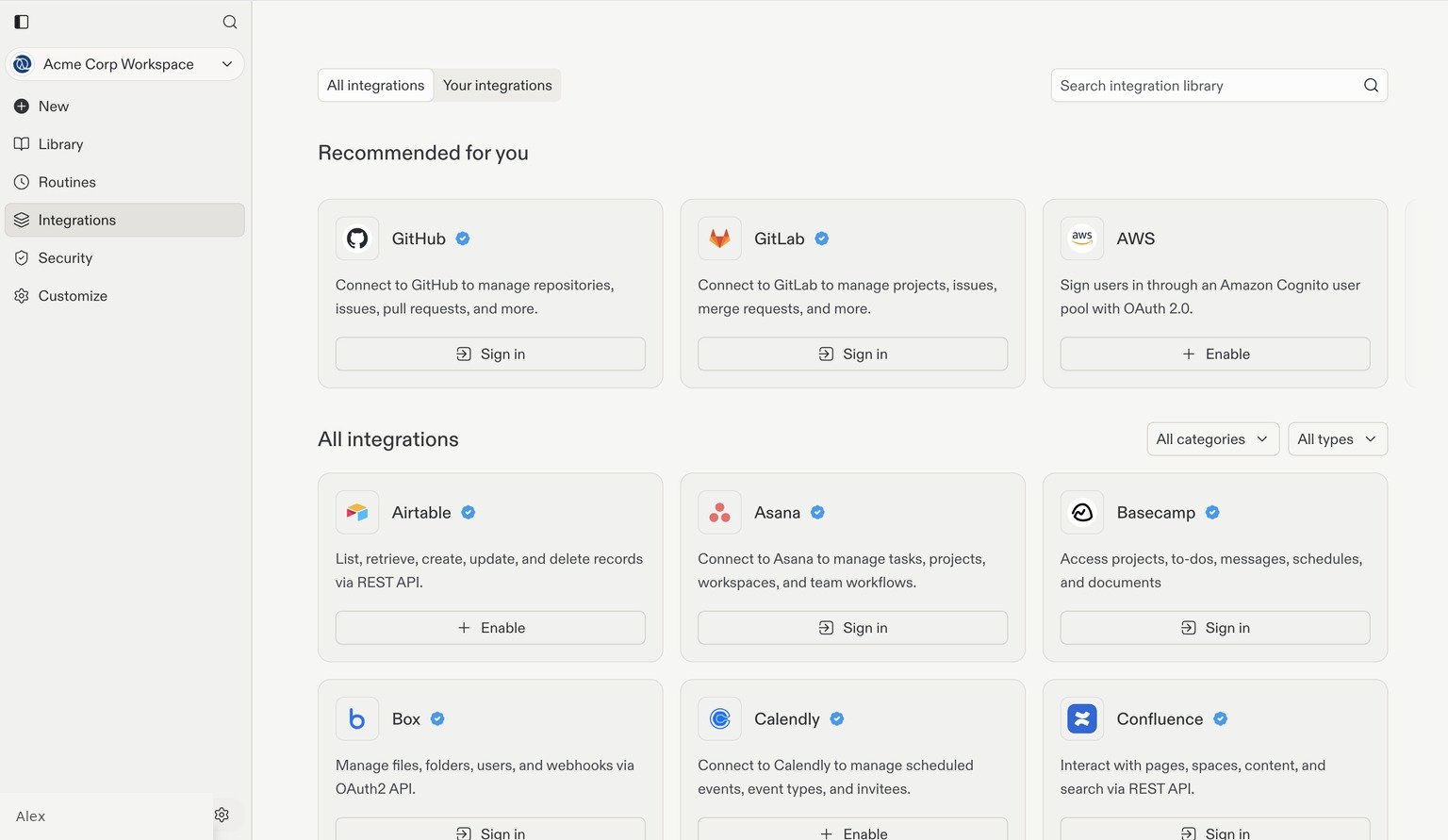This screenshot has height=840, width=1448.
Task: Click the New plus icon in sidebar
Action: tap(22, 107)
